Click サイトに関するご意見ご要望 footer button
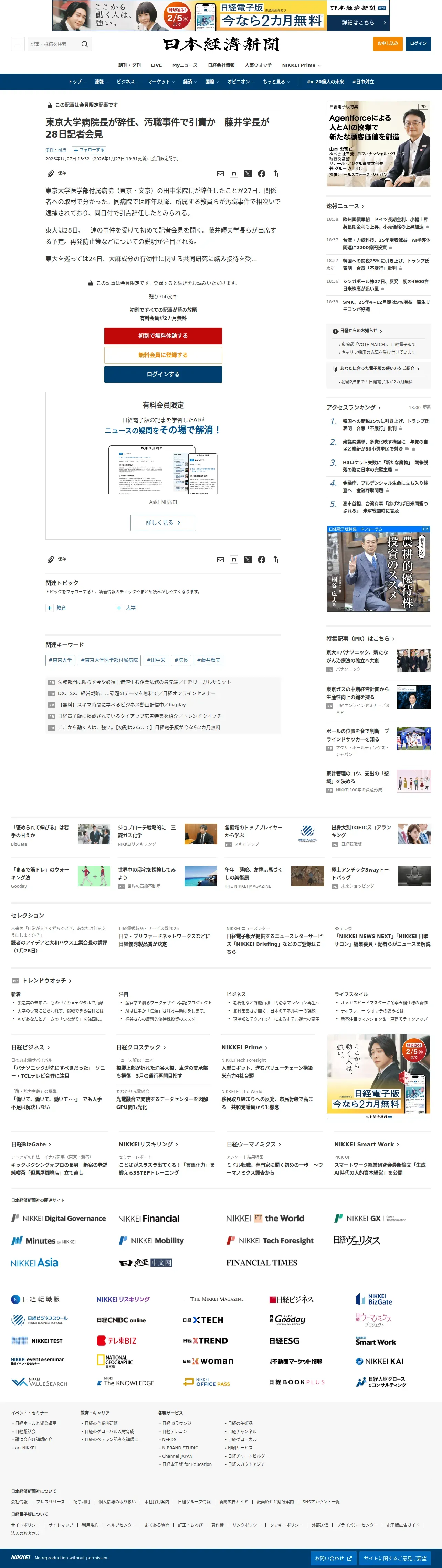 [395, 1558]
